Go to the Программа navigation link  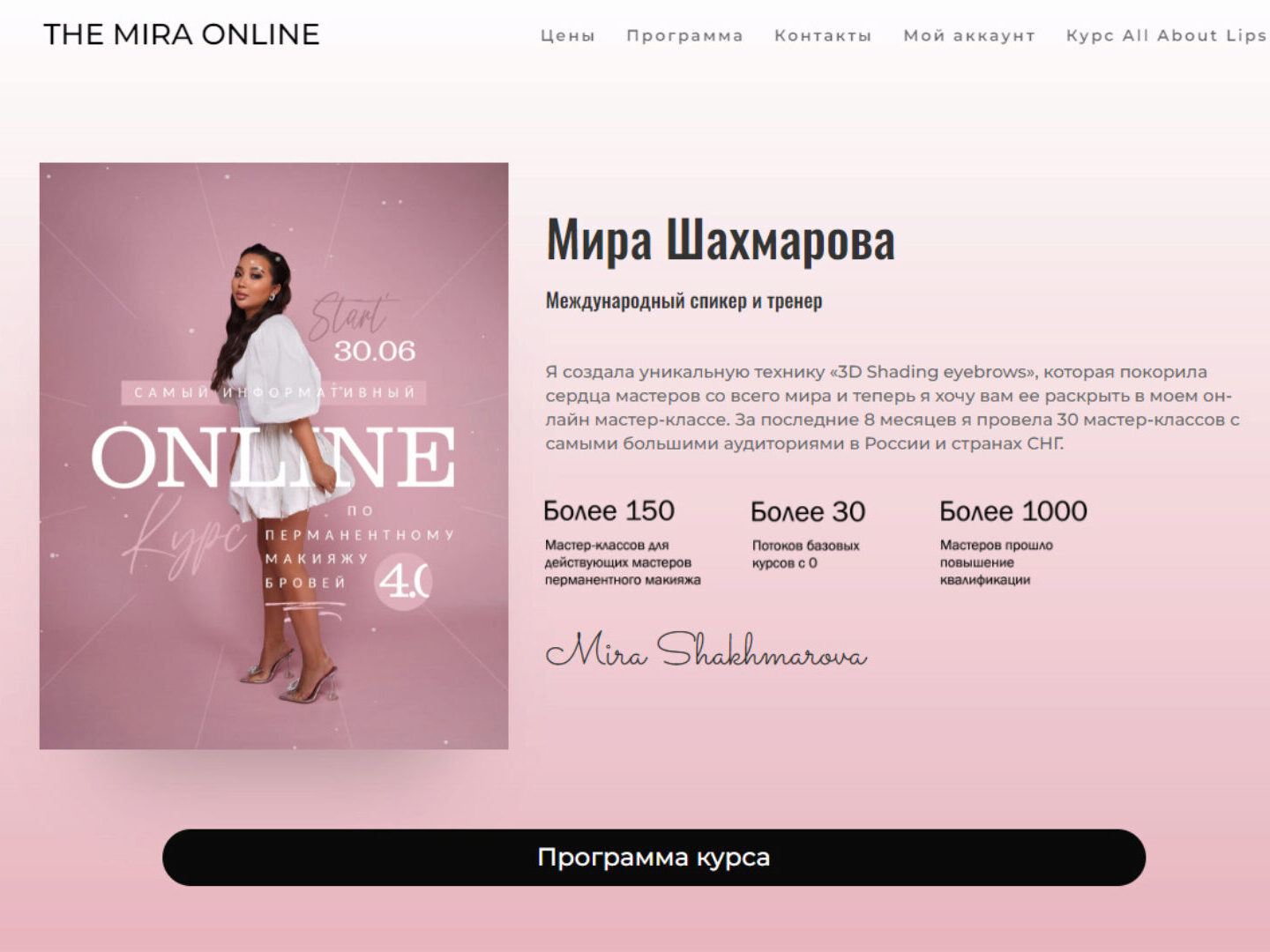point(684,36)
